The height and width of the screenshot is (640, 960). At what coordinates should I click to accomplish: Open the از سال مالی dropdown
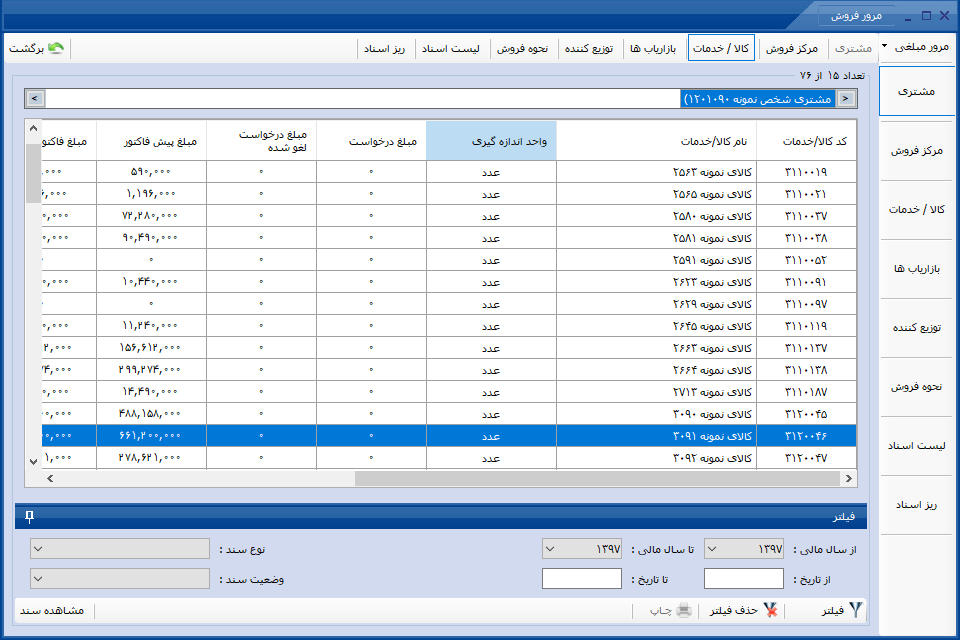(x=712, y=549)
